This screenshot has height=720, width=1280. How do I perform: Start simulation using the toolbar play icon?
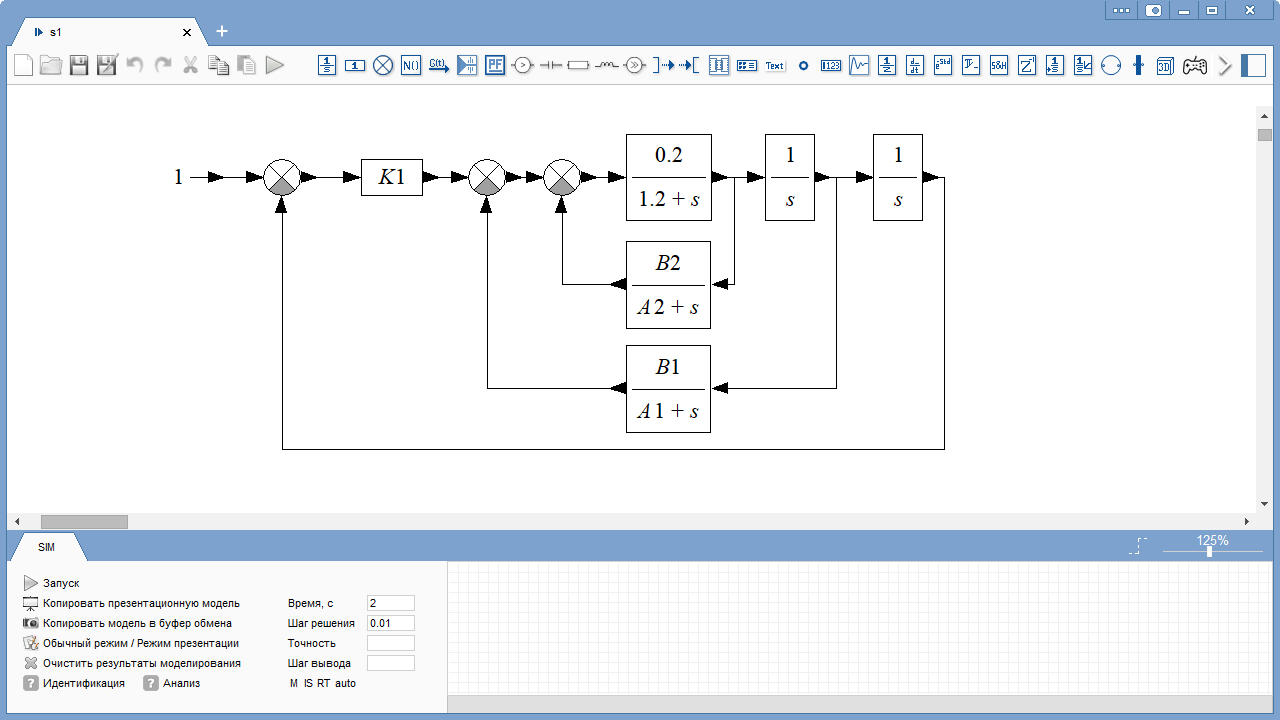coord(275,66)
